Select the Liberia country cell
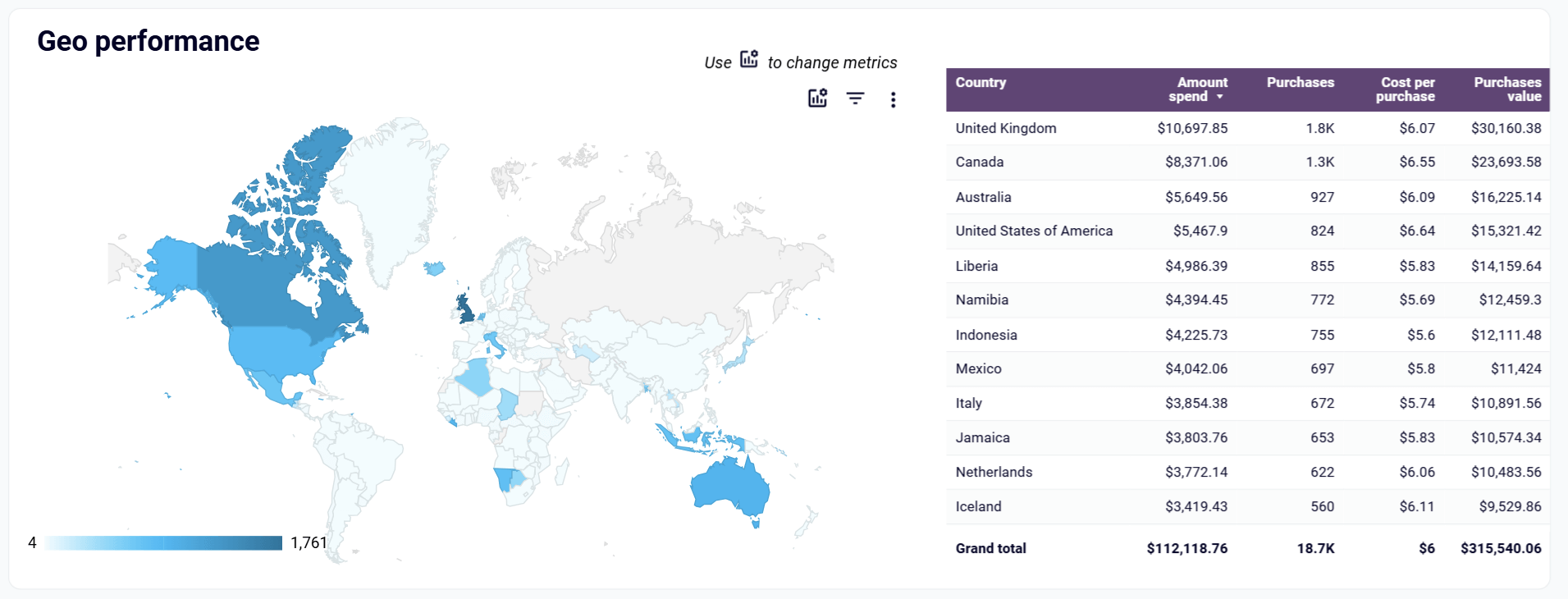1568x599 pixels. (976, 266)
